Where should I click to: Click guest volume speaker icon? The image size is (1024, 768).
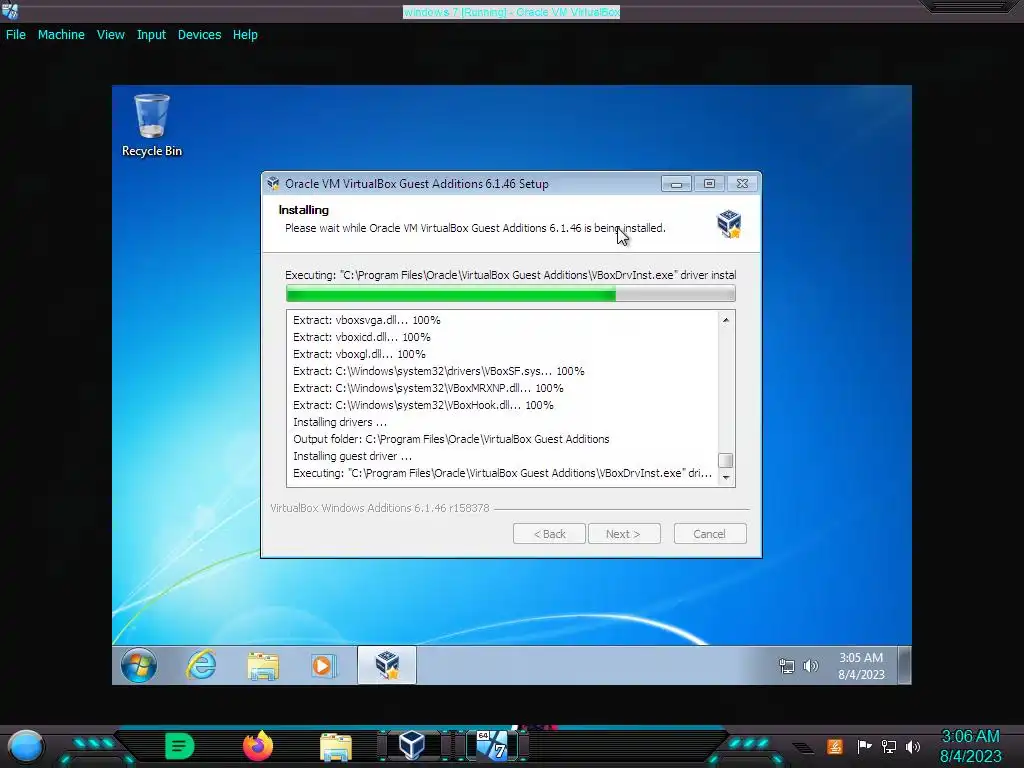810,666
